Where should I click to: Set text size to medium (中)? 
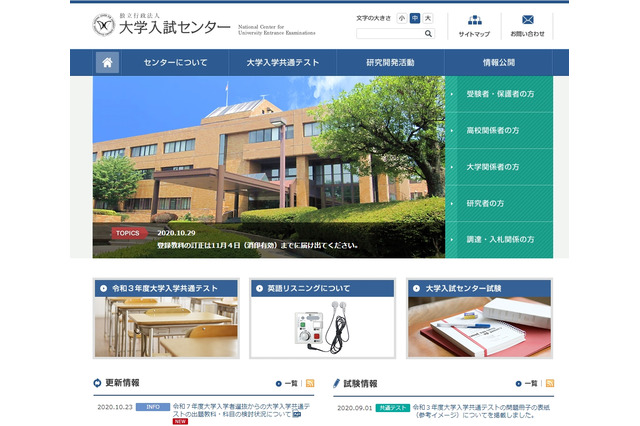[x=415, y=18]
